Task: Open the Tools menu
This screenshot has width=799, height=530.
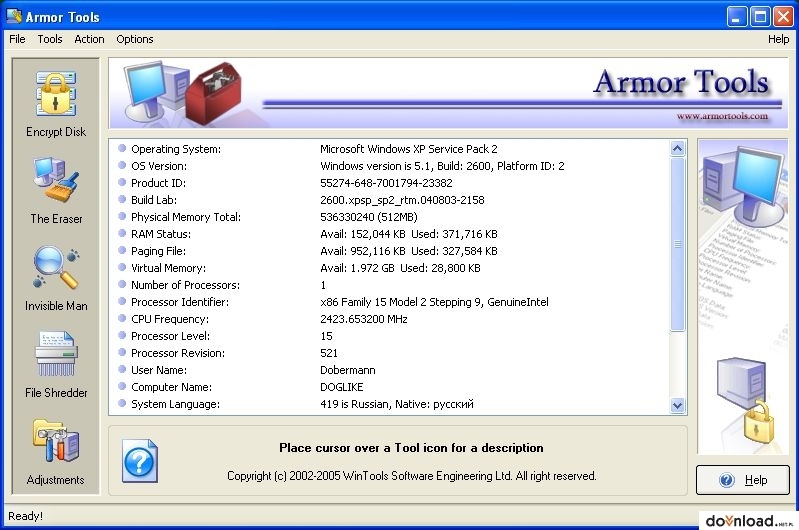Action: click(50, 39)
